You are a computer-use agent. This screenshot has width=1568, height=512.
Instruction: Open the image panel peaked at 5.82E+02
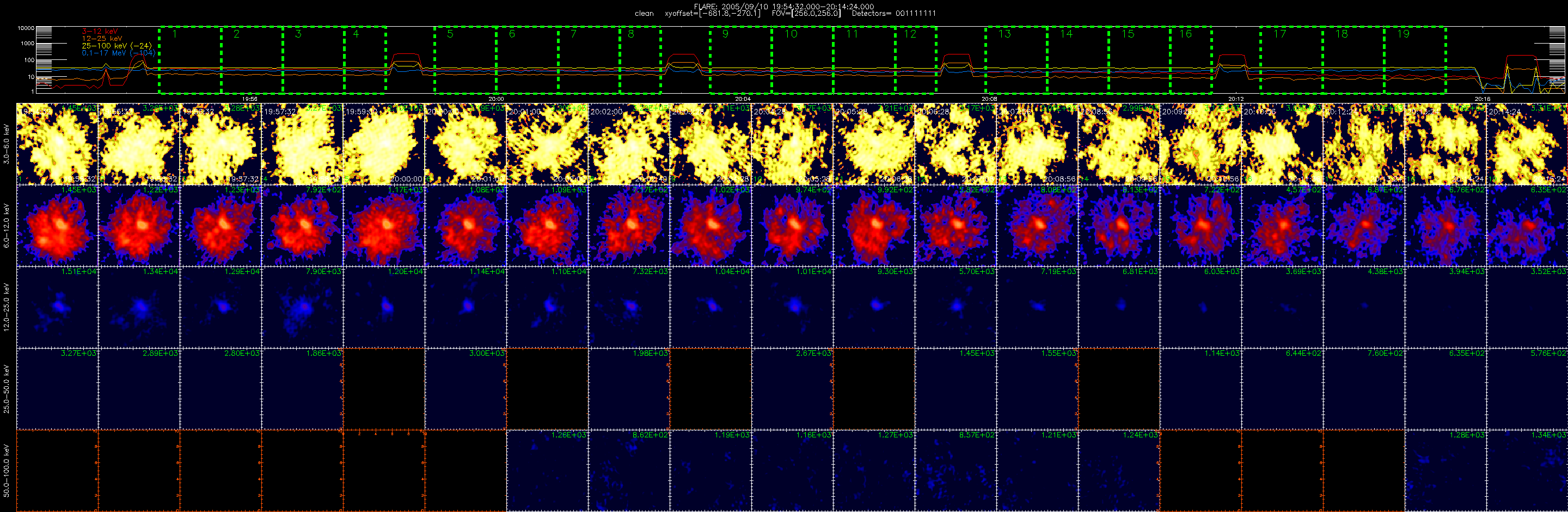point(955,225)
